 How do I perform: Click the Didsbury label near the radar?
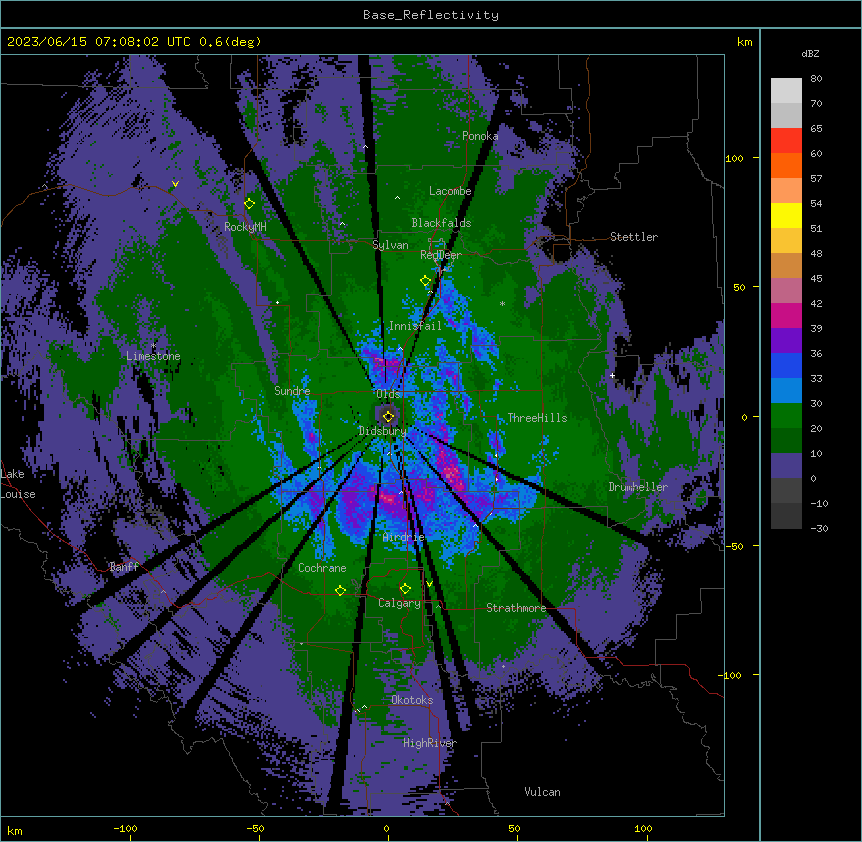coord(383,431)
